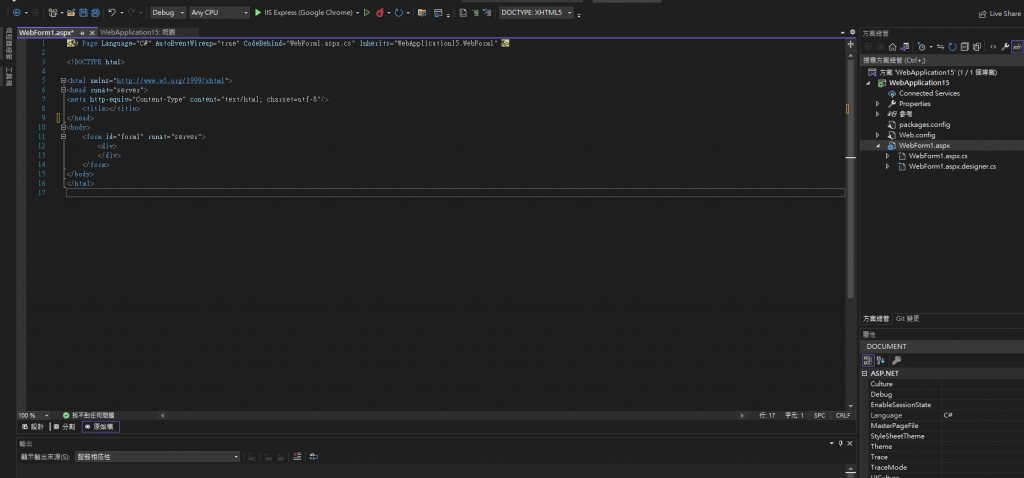Start IIS Express (Google Chrome) debugging
The image size is (1024, 478).
[x=306, y=12]
